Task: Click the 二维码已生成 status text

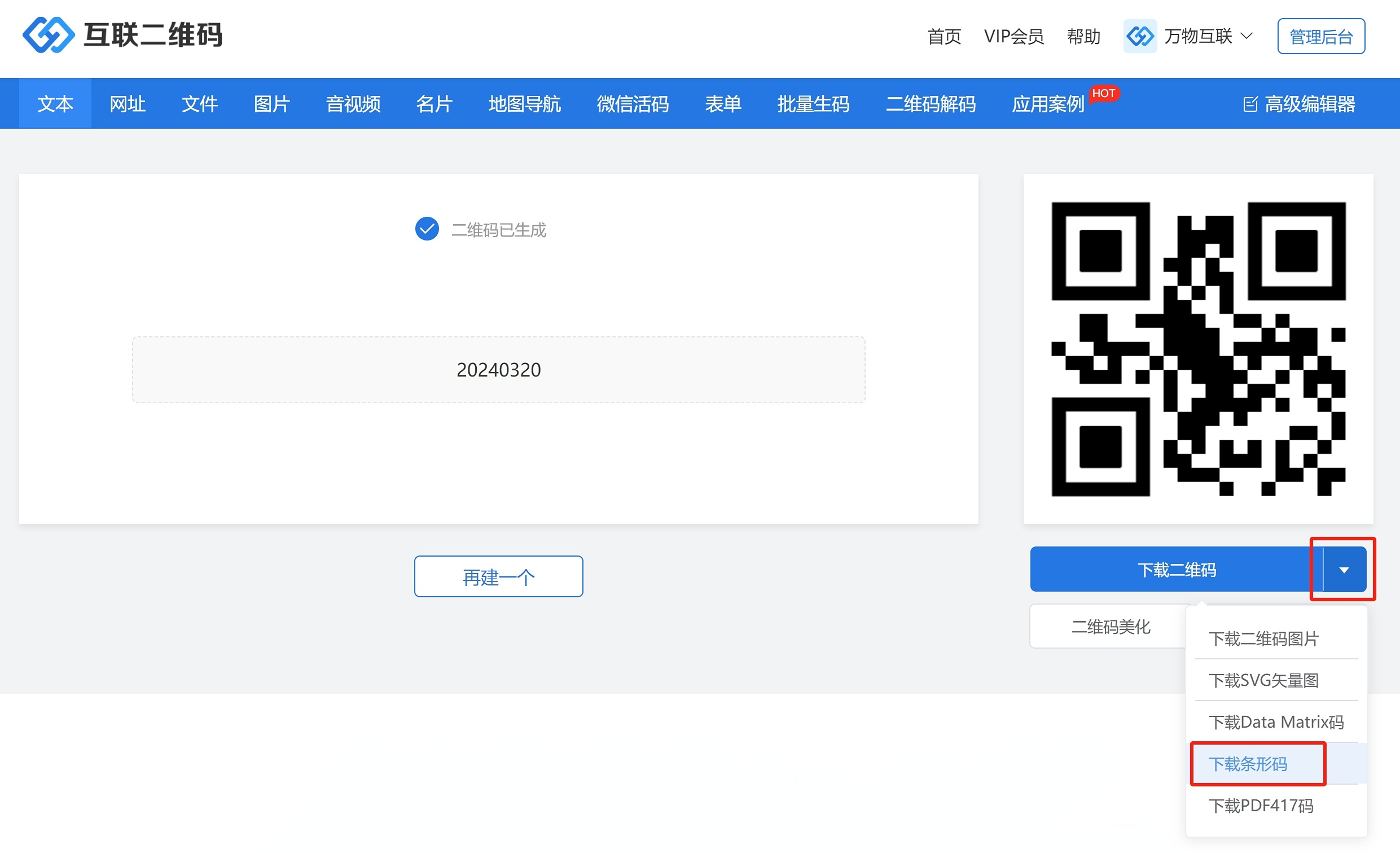Action: click(x=498, y=230)
